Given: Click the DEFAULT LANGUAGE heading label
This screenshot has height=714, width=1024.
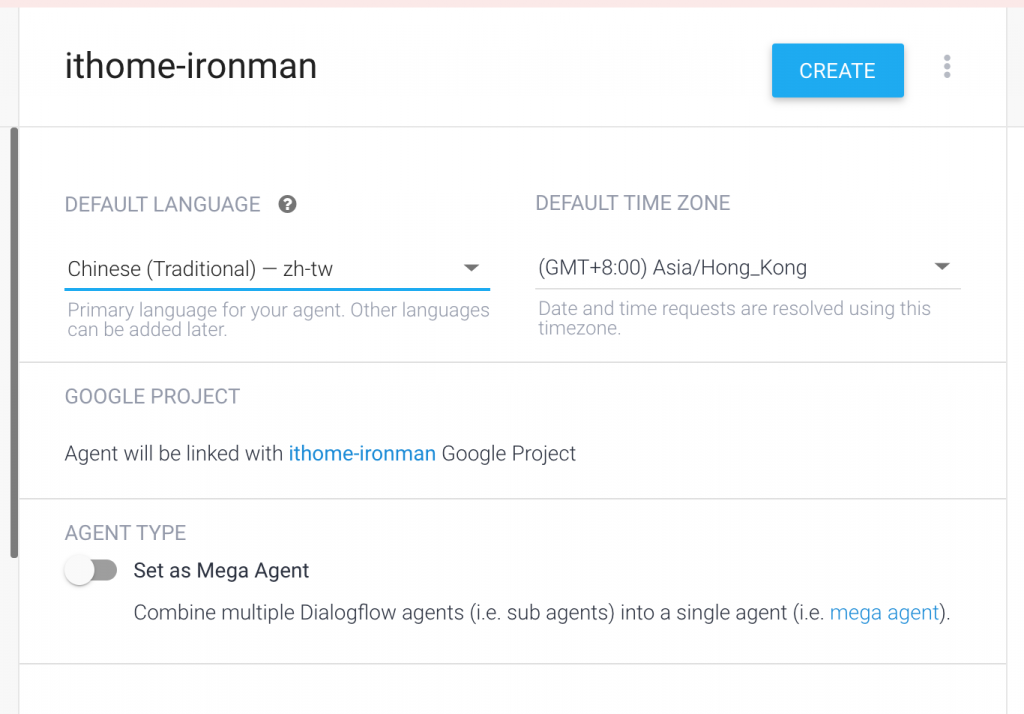Looking at the screenshot, I should pos(162,205).
